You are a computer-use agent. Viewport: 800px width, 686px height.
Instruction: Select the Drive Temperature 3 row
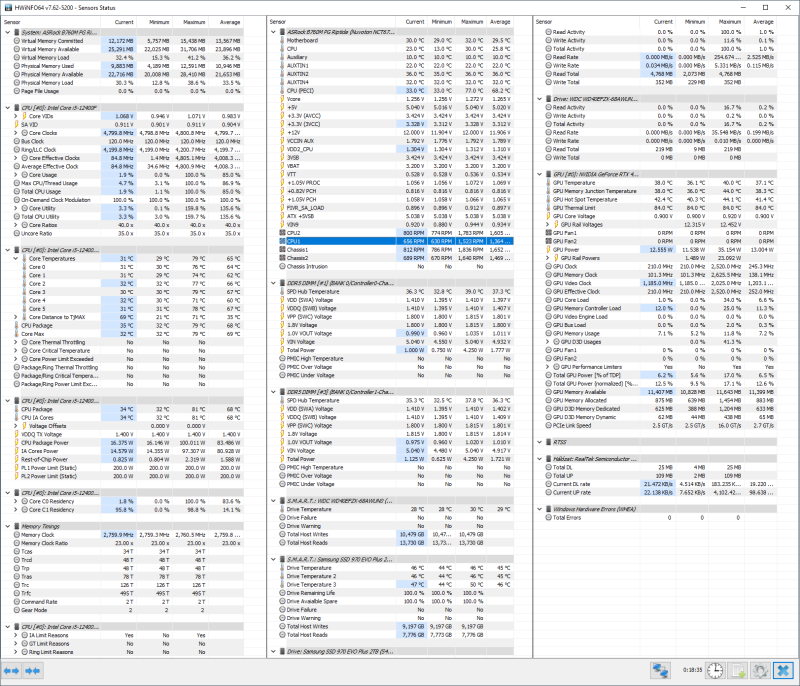(x=395, y=585)
